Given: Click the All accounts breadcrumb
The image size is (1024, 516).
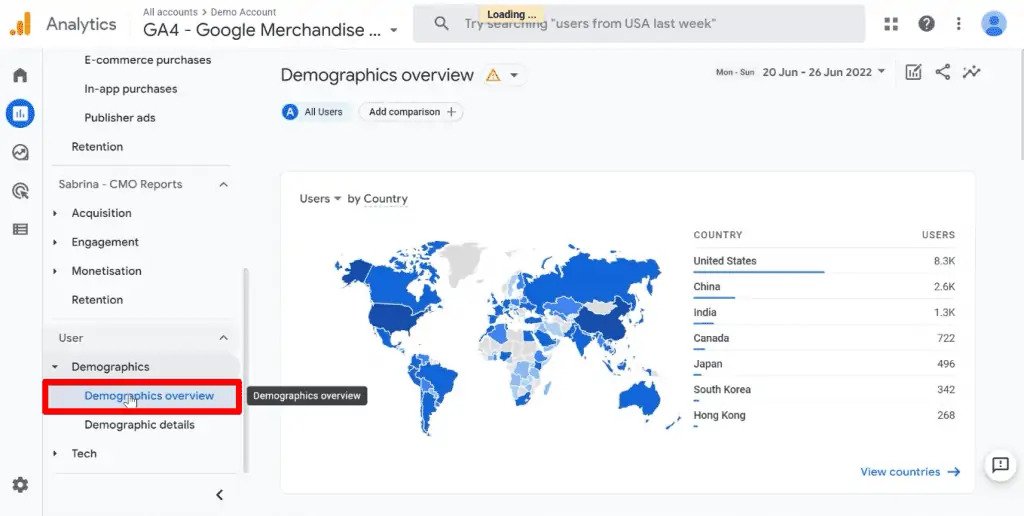Looking at the screenshot, I should tap(170, 12).
